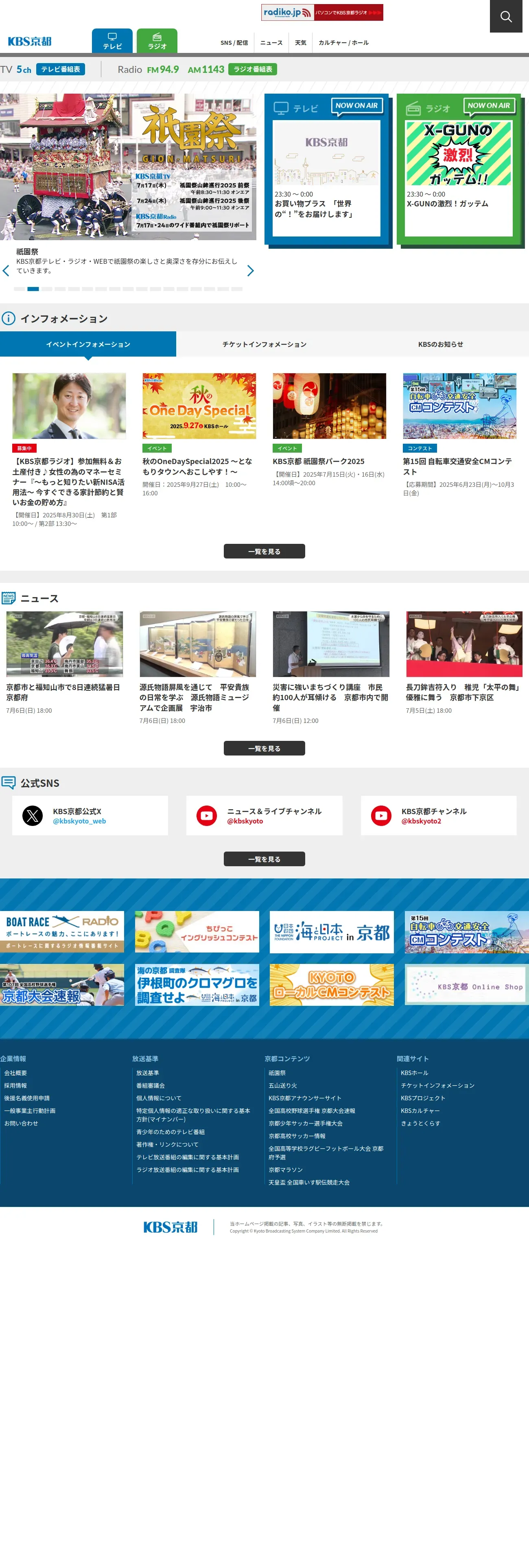This screenshot has height=1568, width=529.
Task: Open the ニュース menu item
Action: coord(271,43)
